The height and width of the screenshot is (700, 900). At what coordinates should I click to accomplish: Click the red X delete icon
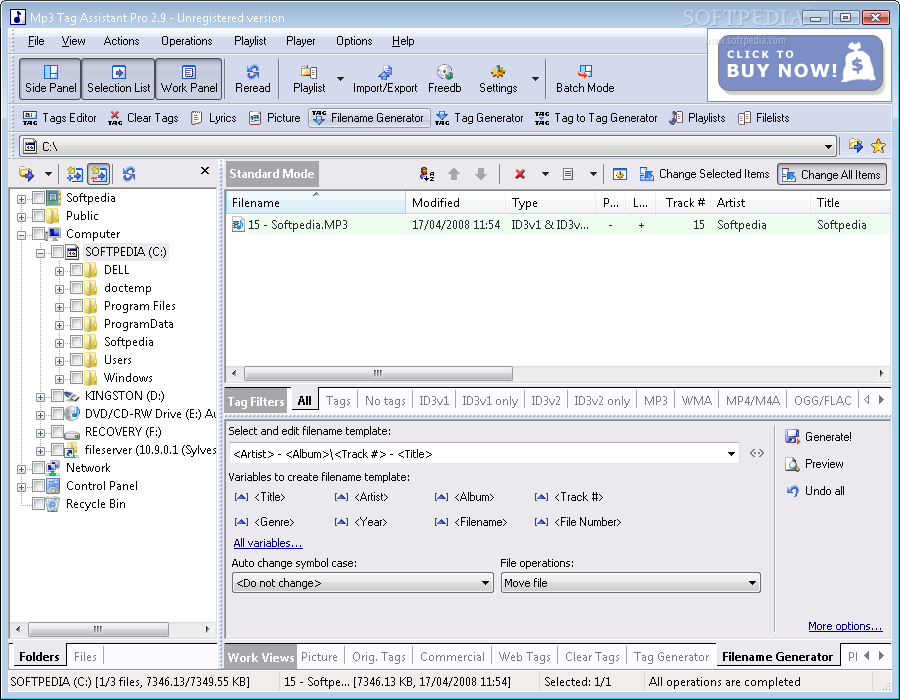coord(520,174)
